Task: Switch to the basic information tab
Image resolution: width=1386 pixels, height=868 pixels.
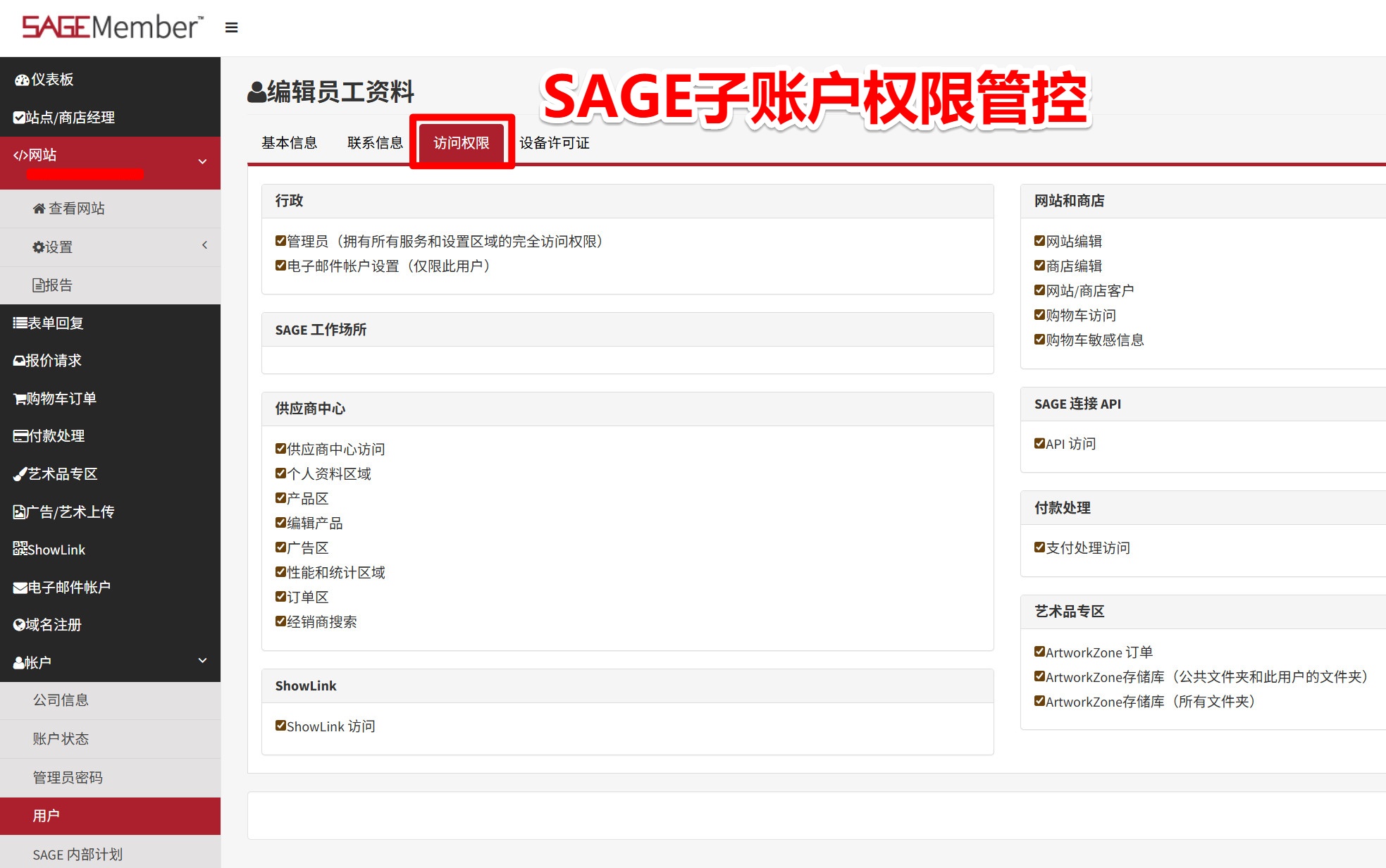Action: (x=289, y=143)
